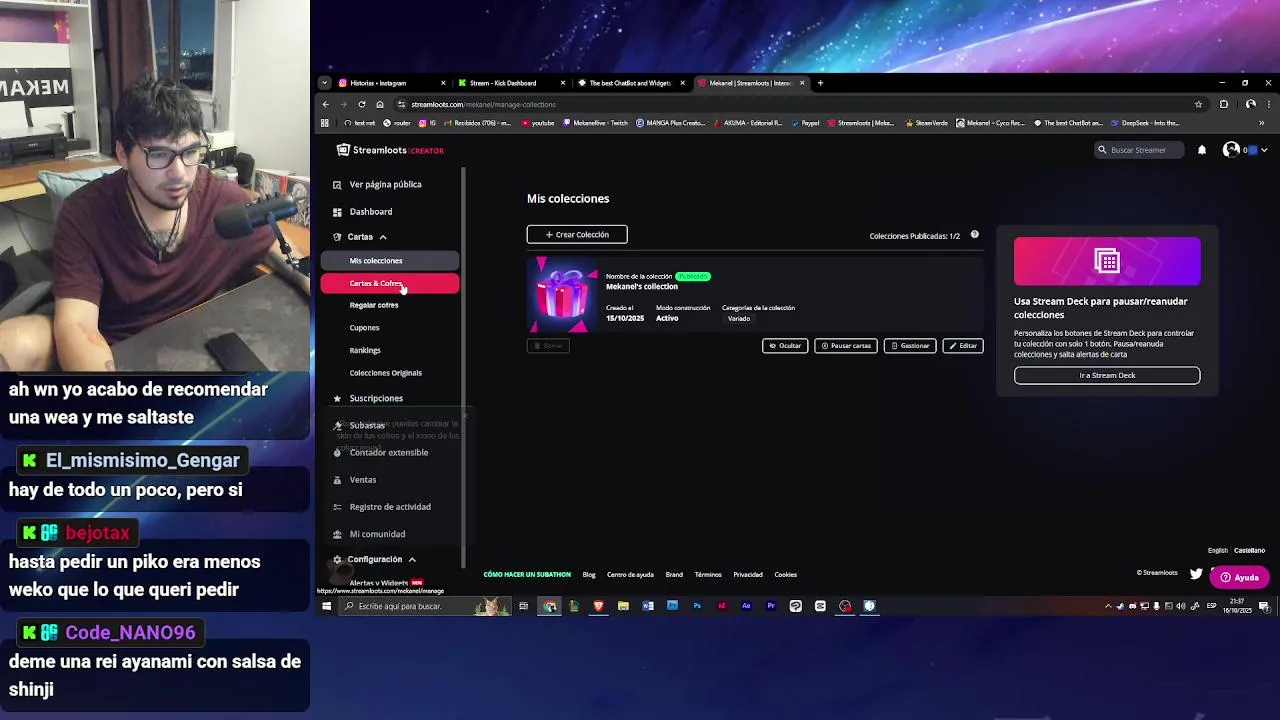This screenshot has width=1280, height=720.
Task: Open Cupones in the sidebar
Action: [x=364, y=328]
